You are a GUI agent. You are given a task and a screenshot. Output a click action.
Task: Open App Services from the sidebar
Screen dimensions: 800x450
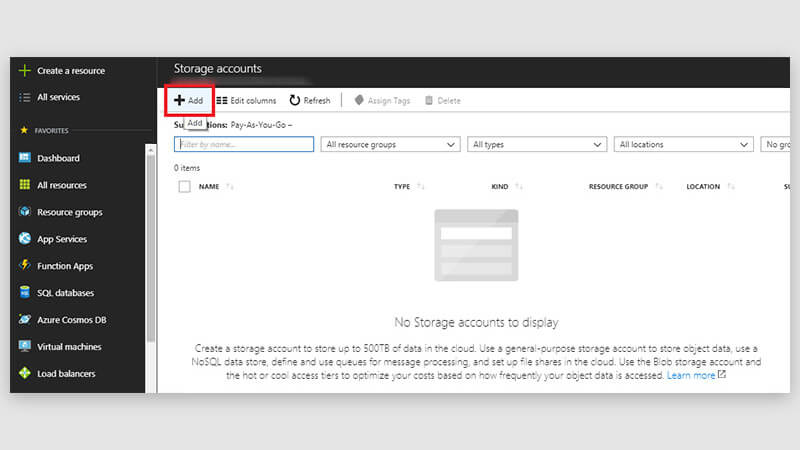tap(62, 239)
